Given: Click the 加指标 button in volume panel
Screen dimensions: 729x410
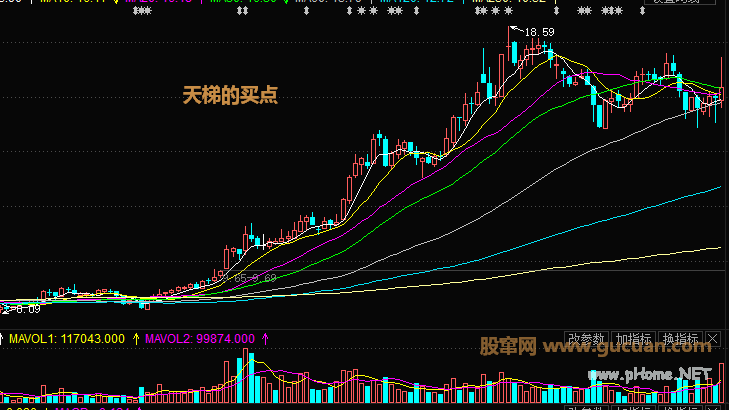Looking at the screenshot, I should [633, 339].
